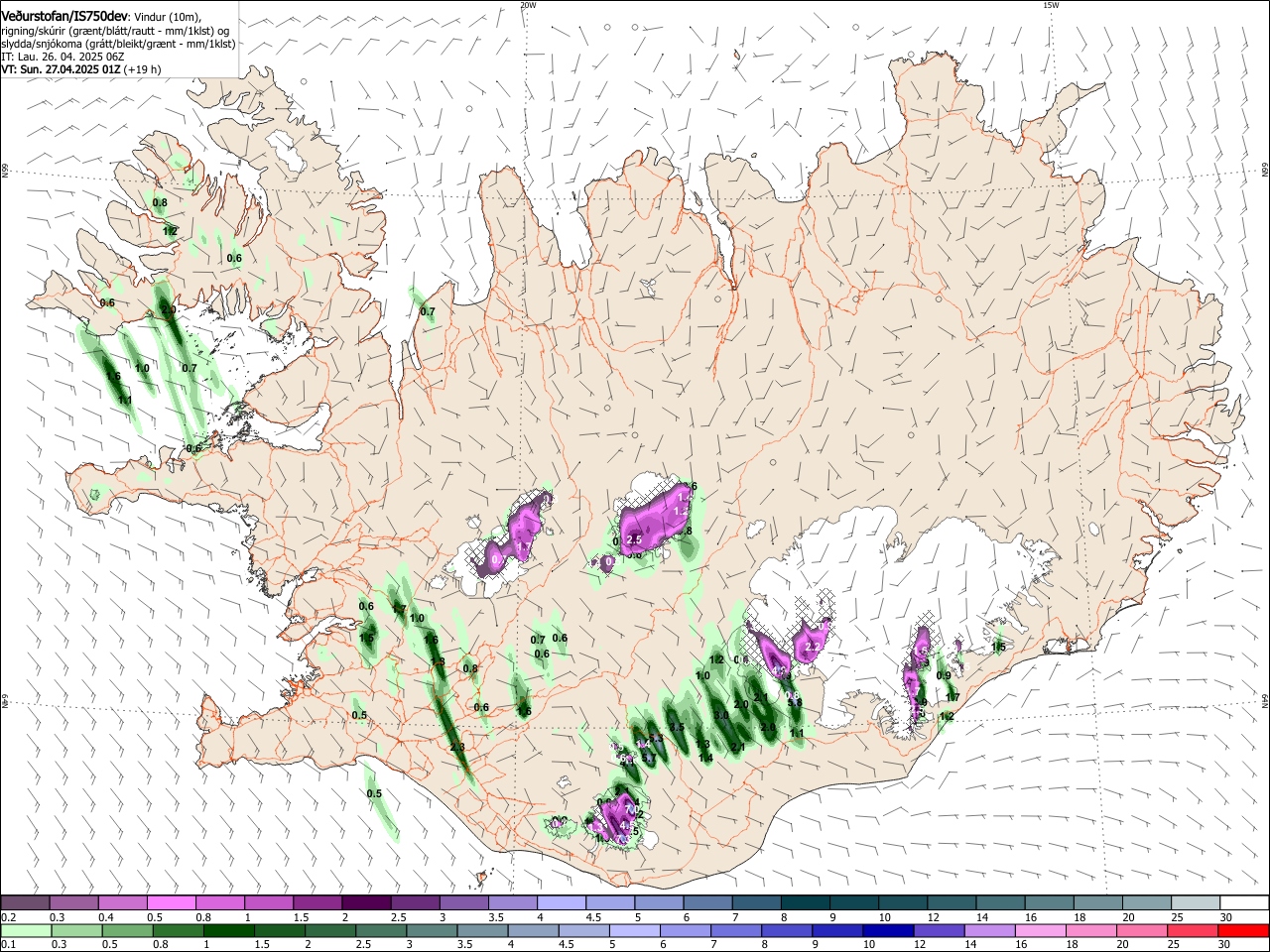This screenshot has width=1270, height=952.
Task: Click the Veðurstofan/IS750dev title text
Action: 64,16
